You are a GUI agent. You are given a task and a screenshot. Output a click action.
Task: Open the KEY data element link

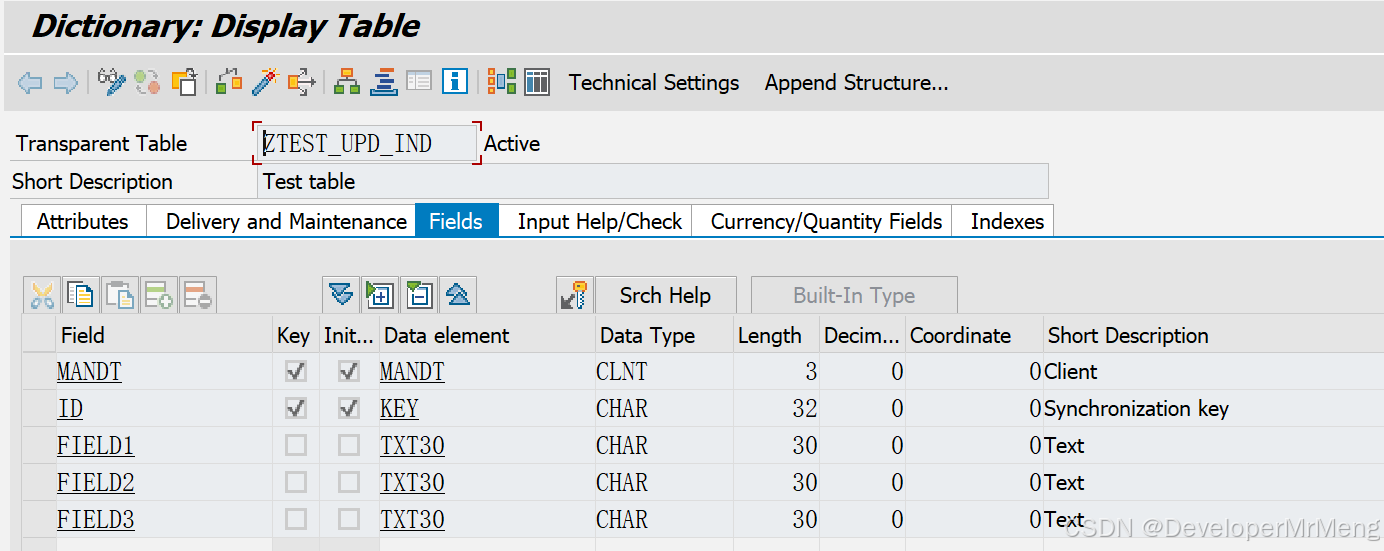click(399, 409)
